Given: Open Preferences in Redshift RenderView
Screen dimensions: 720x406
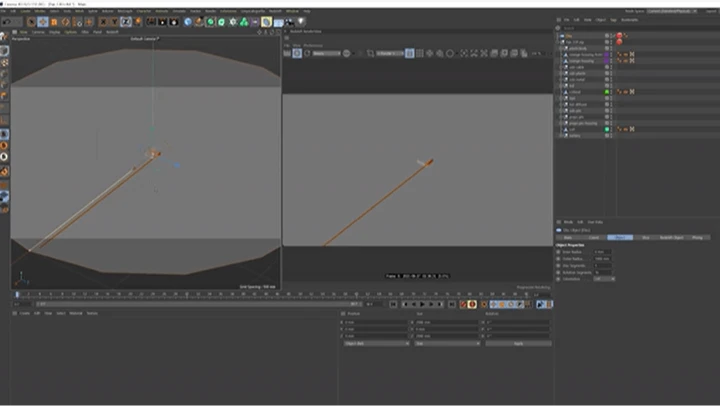Looking at the screenshot, I should (313, 45).
